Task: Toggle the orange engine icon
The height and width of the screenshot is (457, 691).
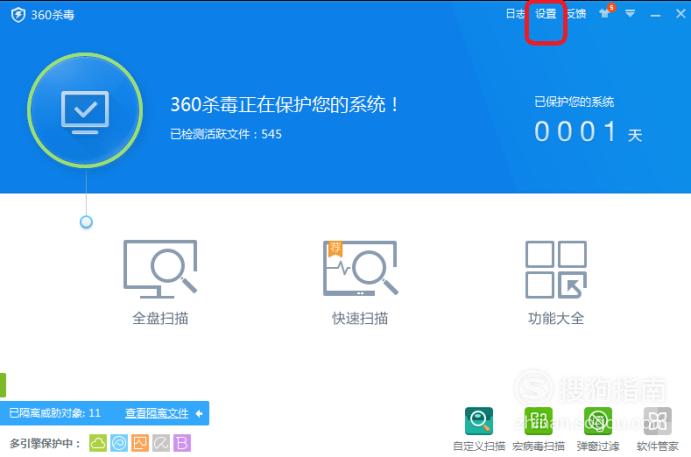Action: pos(140,443)
